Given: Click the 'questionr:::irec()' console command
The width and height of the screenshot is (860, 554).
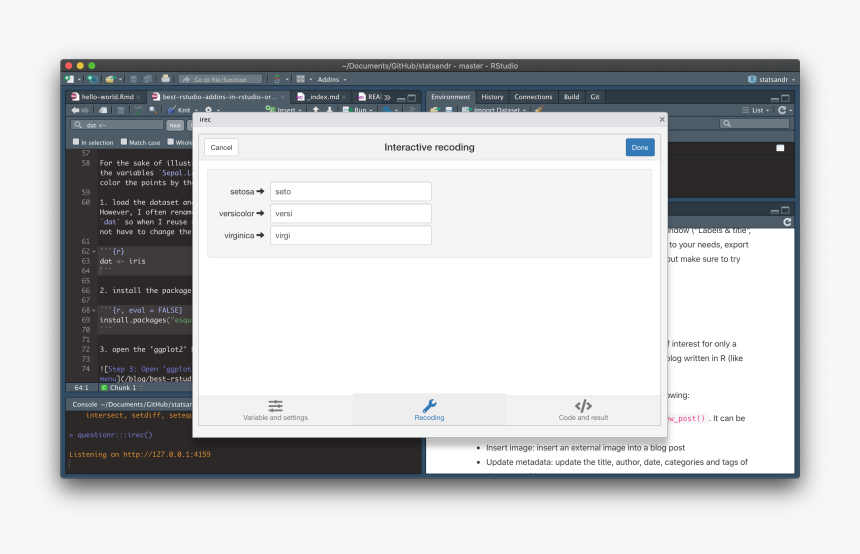Looking at the screenshot, I should pos(115,435).
